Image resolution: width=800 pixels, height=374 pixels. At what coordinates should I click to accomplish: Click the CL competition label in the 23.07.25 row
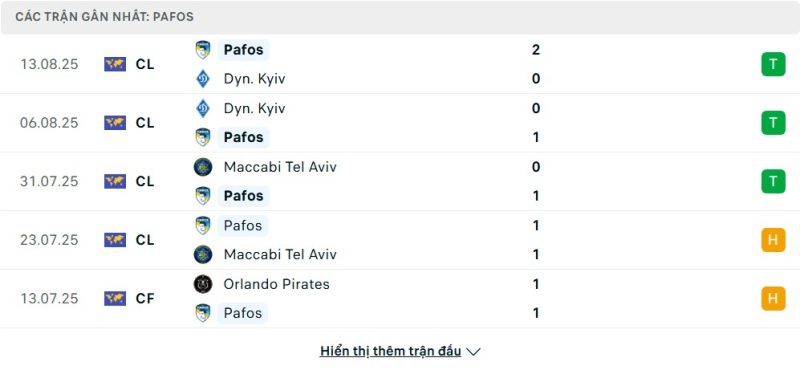pos(145,240)
